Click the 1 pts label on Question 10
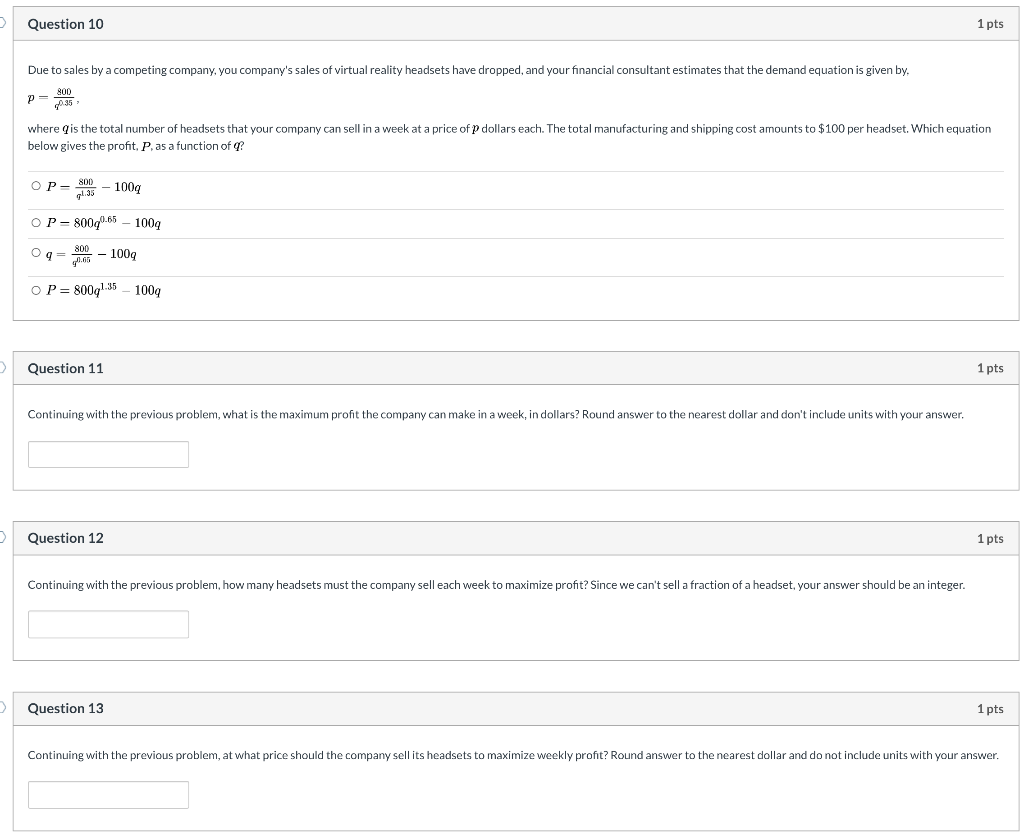 [x=990, y=24]
